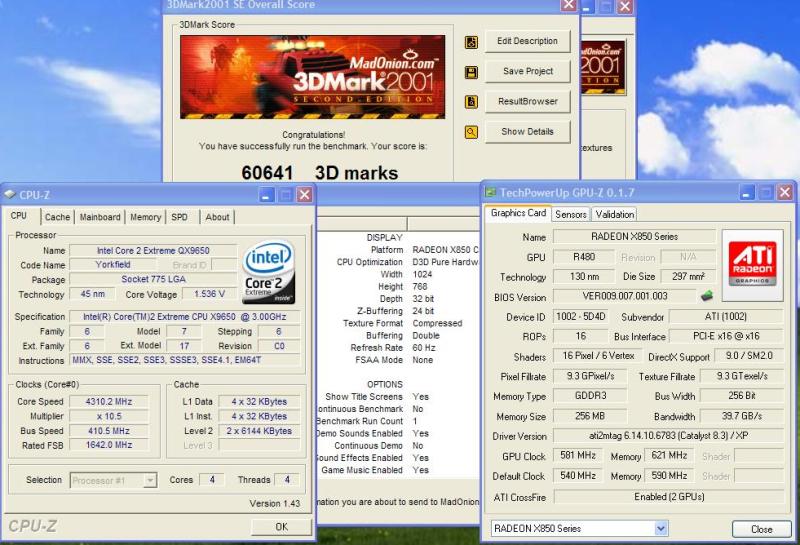Click the Bus Interface field PCI-E x16 @ x16
Screen dimensions: 800x545
click(x=726, y=336)
